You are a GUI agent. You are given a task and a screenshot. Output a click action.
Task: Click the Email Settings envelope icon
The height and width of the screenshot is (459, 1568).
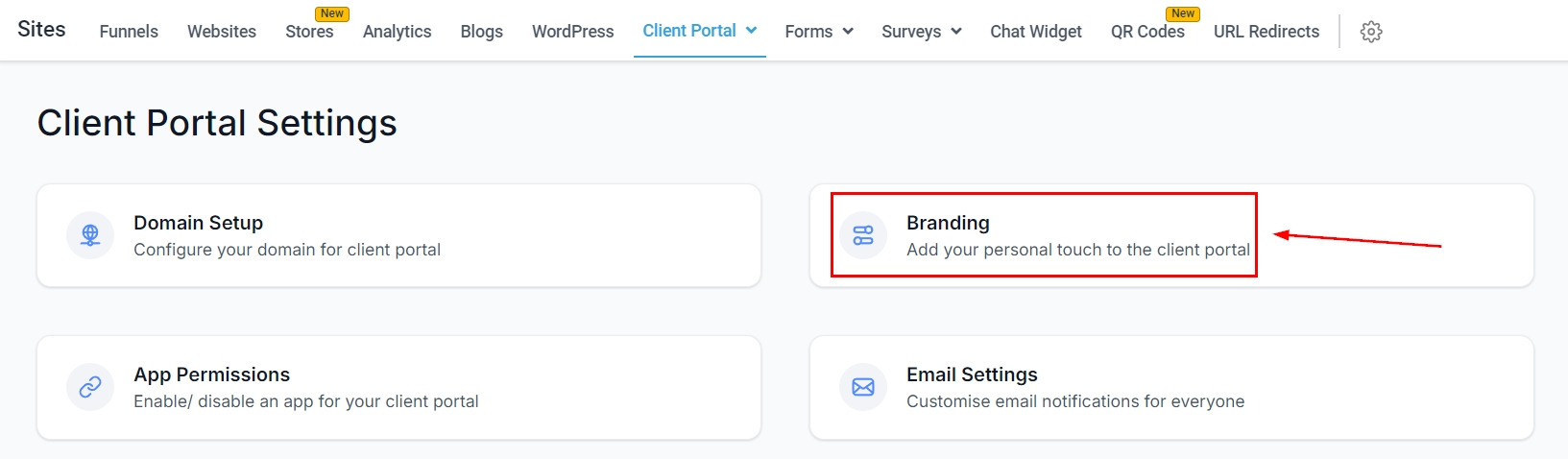(863, 387)
